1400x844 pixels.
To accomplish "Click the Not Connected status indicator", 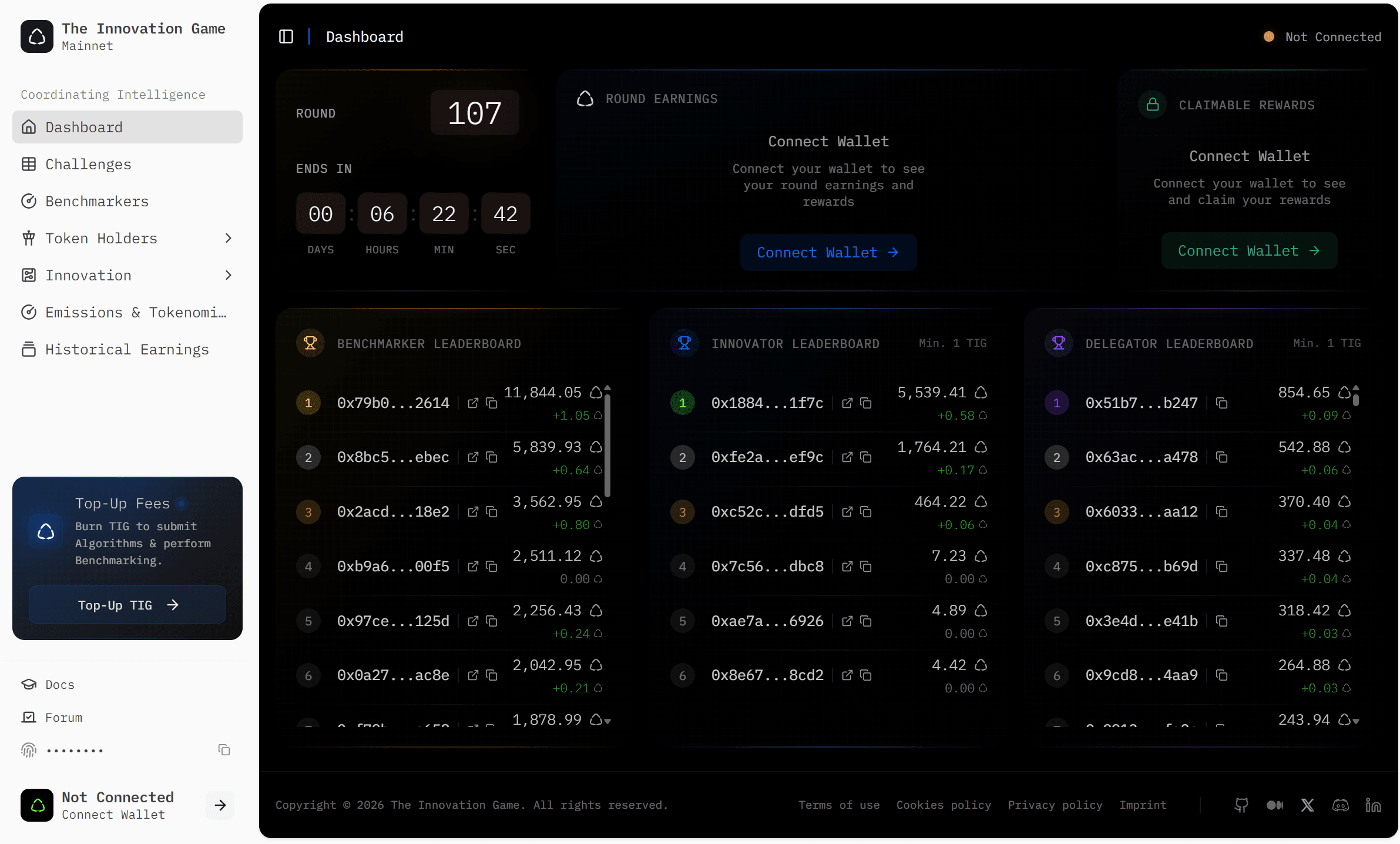I will (x=1322, y=36).
